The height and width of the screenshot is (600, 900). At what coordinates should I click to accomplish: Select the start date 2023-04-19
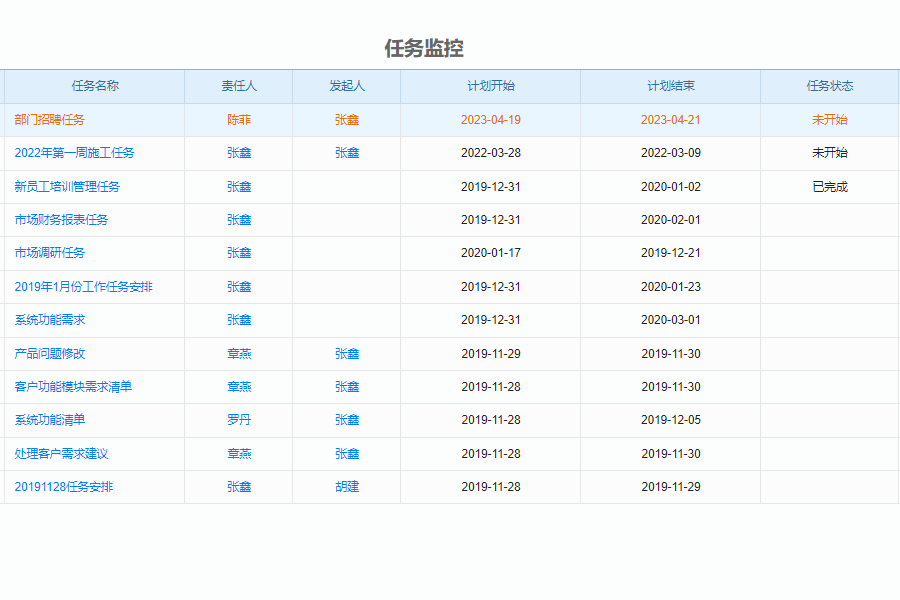pyautogui.click(x=491, y=120)
